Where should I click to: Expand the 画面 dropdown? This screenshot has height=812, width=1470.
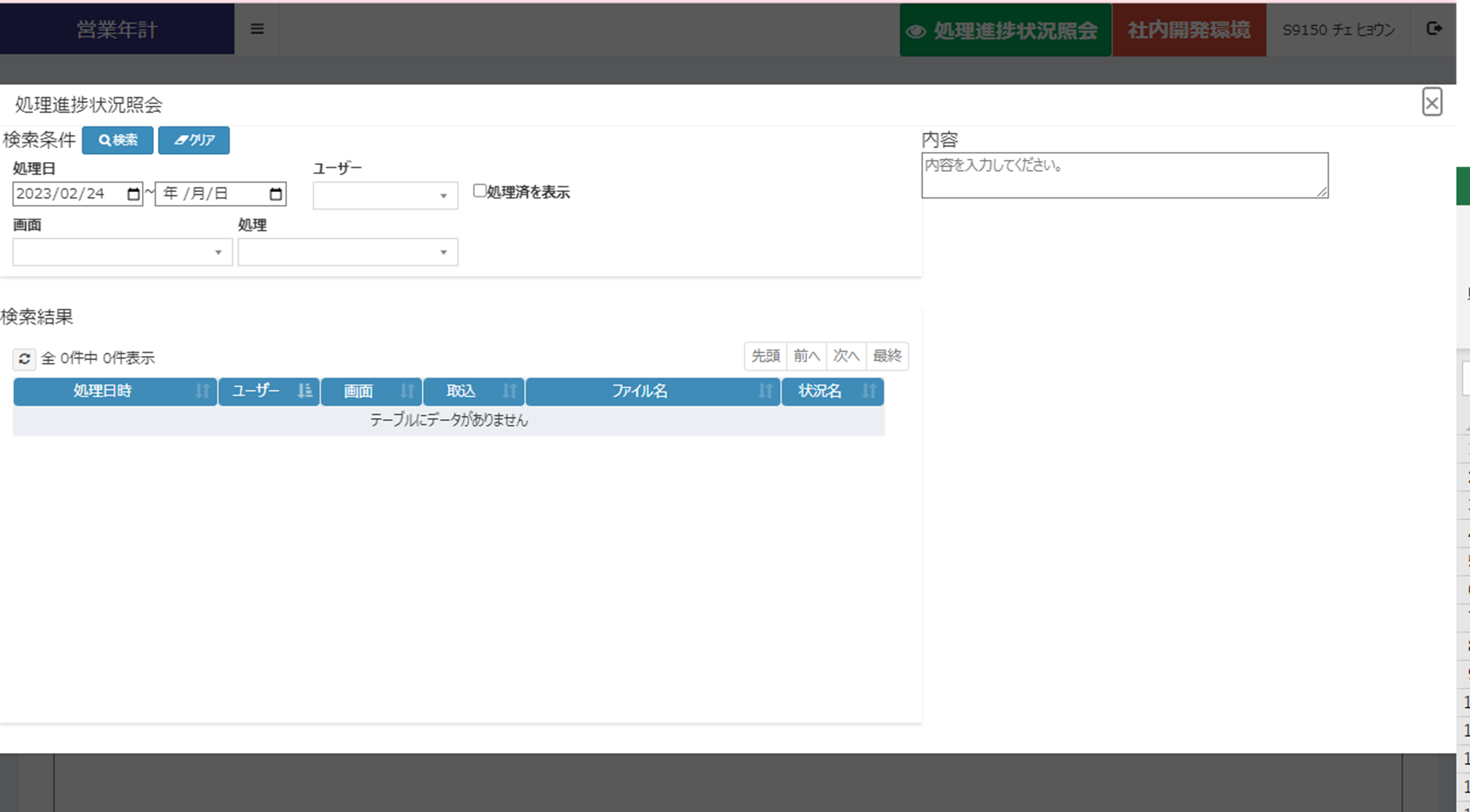click(122, 253)
